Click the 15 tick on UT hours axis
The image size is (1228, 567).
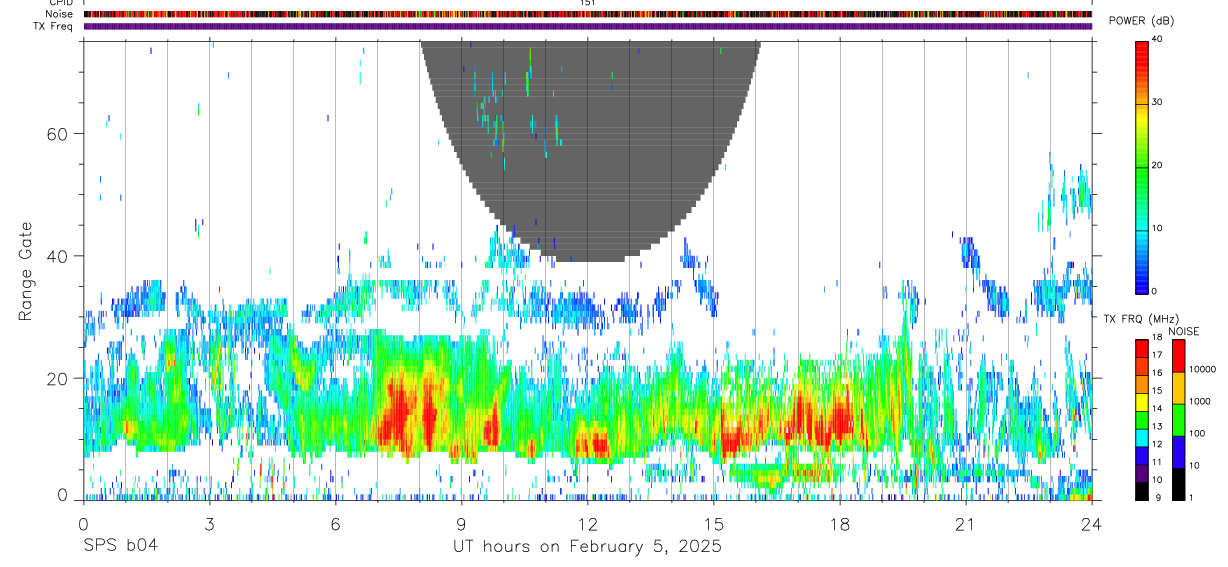(x=714, y=524)
